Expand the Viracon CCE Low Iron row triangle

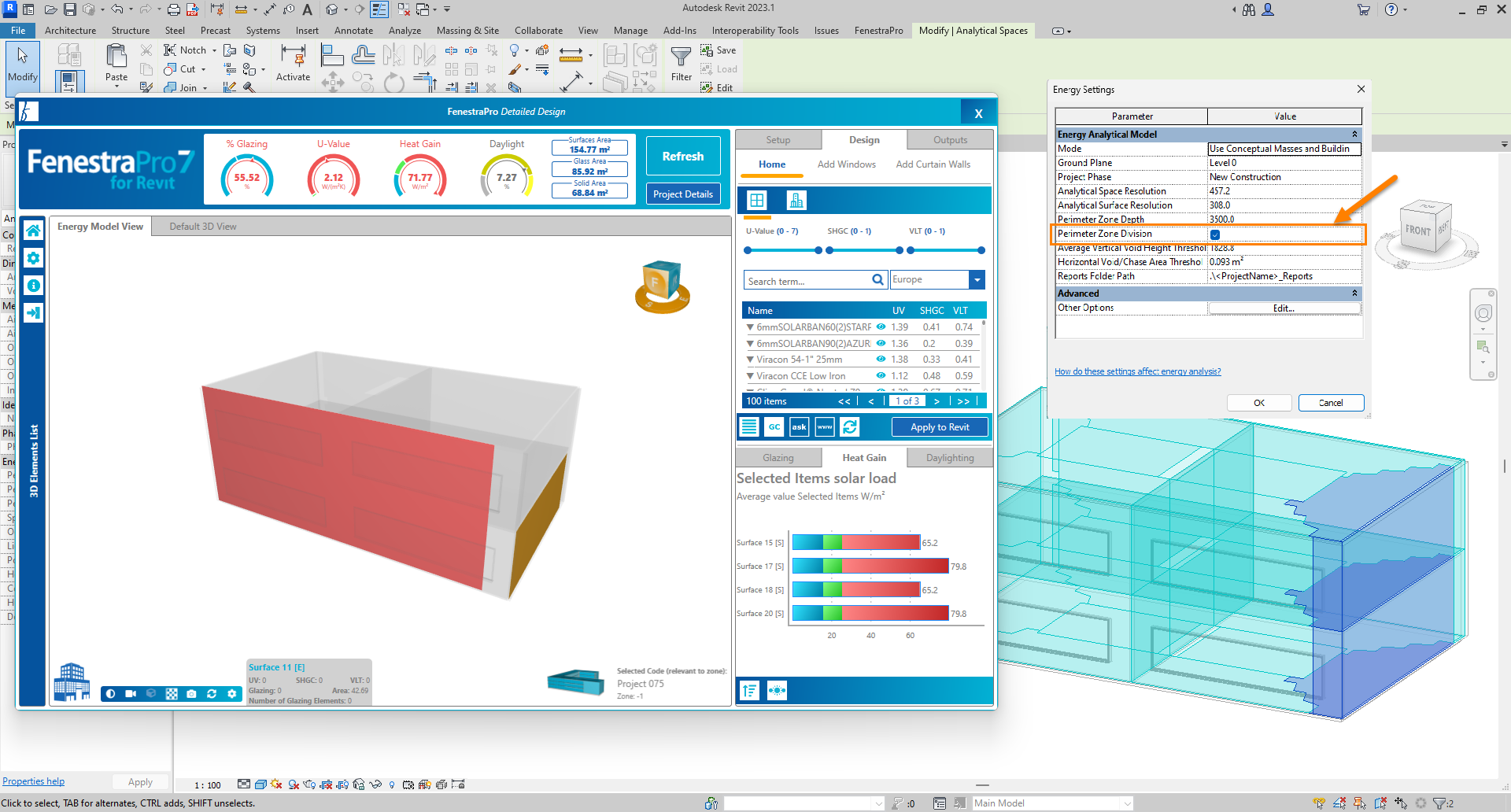[750, 376]
